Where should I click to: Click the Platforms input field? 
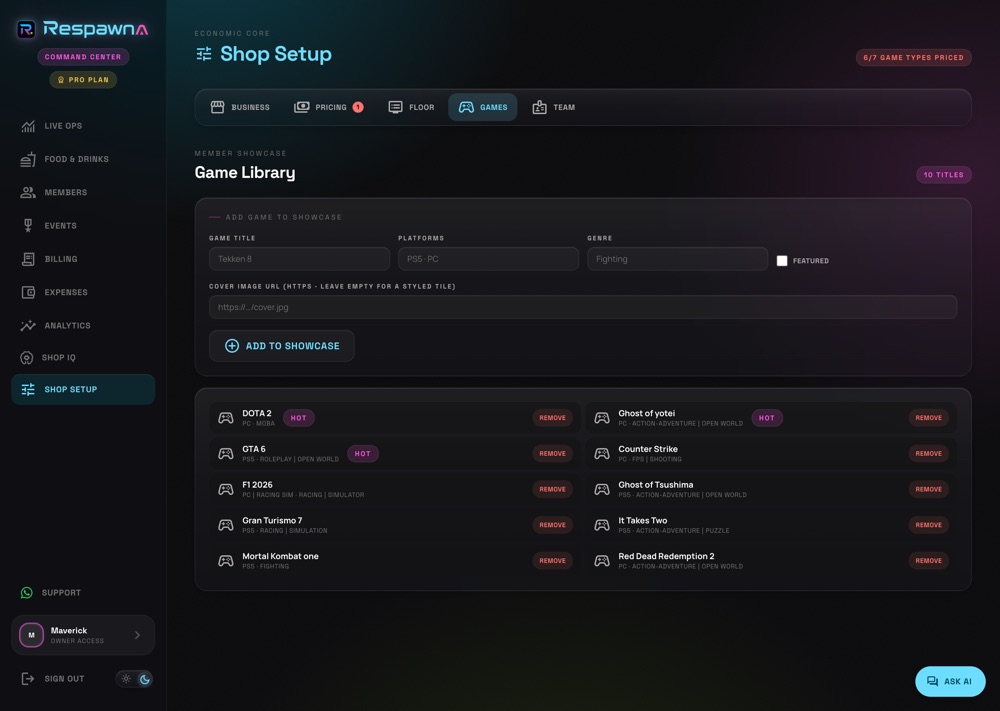[488, 259]
